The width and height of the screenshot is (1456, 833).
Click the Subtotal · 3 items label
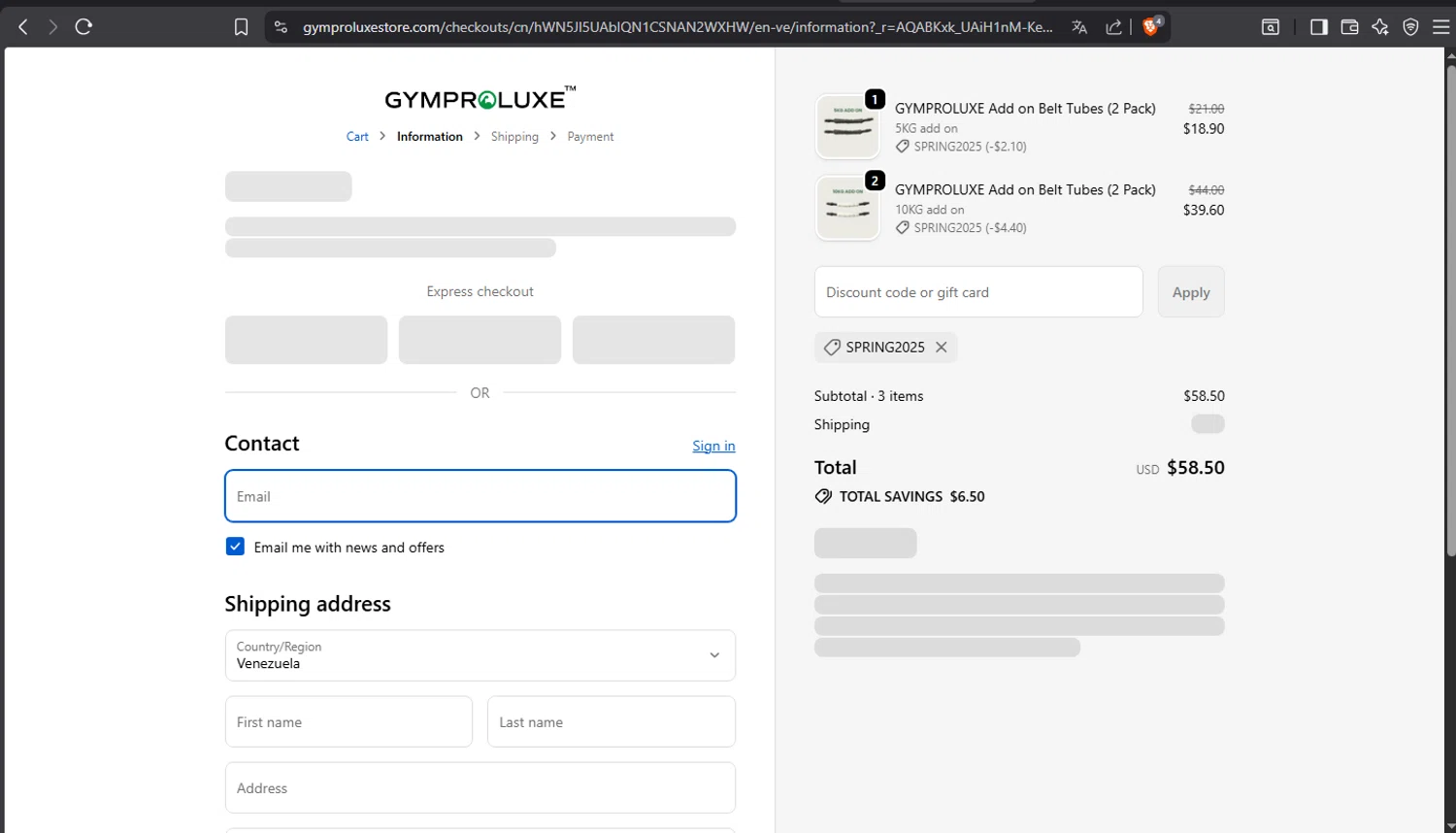click(x=869, y=396)
